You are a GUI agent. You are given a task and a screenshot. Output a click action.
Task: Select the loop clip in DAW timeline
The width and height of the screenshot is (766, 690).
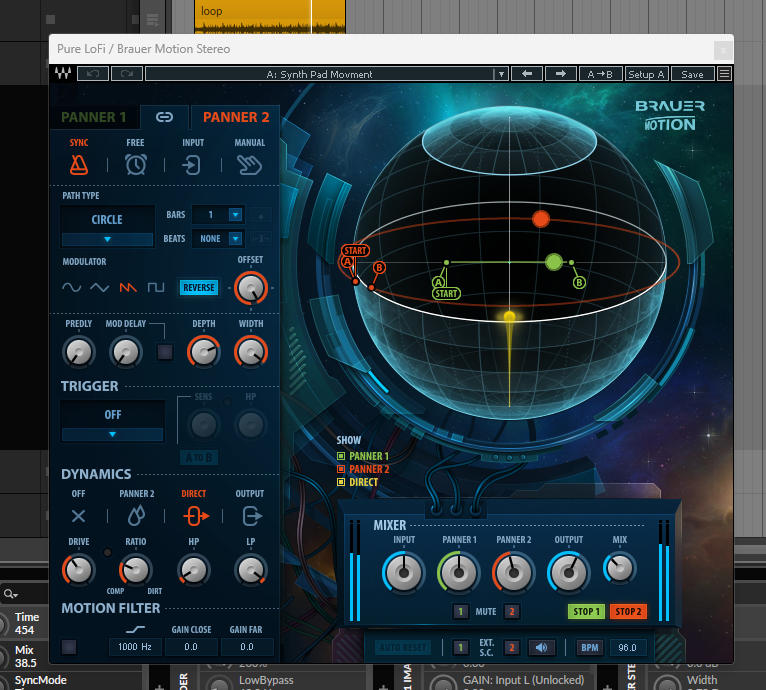pyautogui.click(x=270, y=17)
